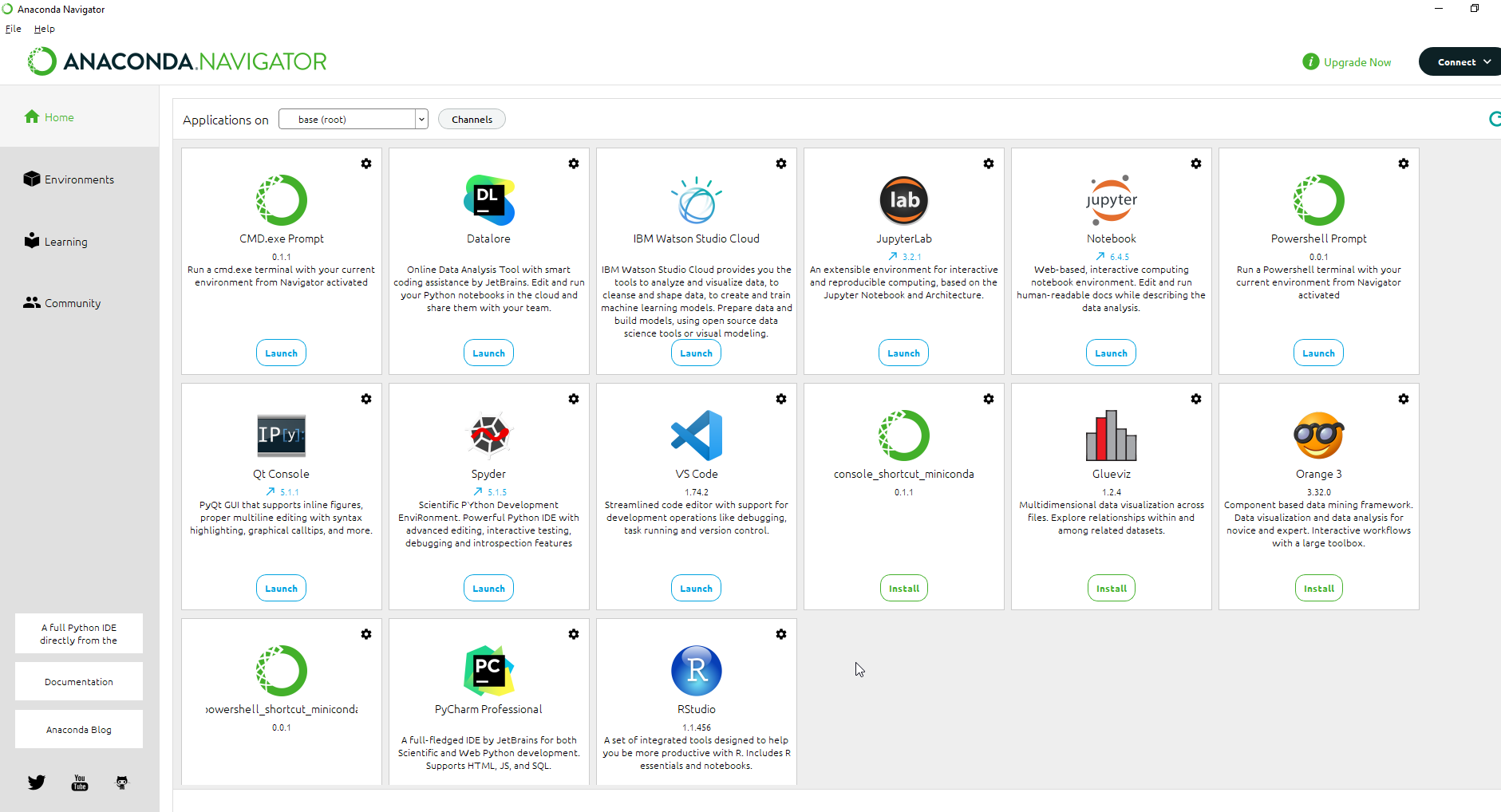Viewport: 1501px width, 812px height.
Task: Open Anaconda YouTube link icon
Action: [x=80, y=782]
